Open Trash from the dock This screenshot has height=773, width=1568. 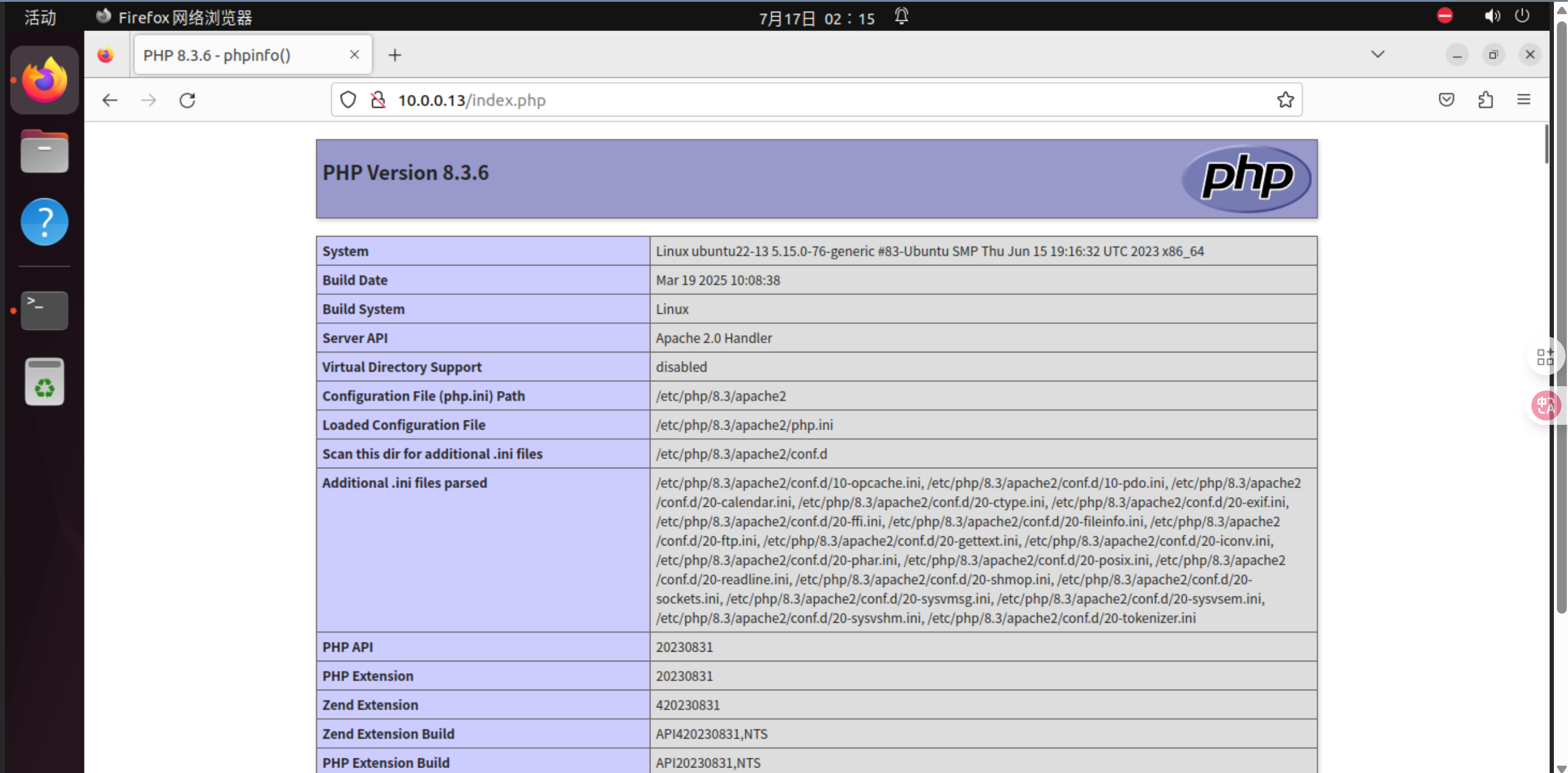45,381
